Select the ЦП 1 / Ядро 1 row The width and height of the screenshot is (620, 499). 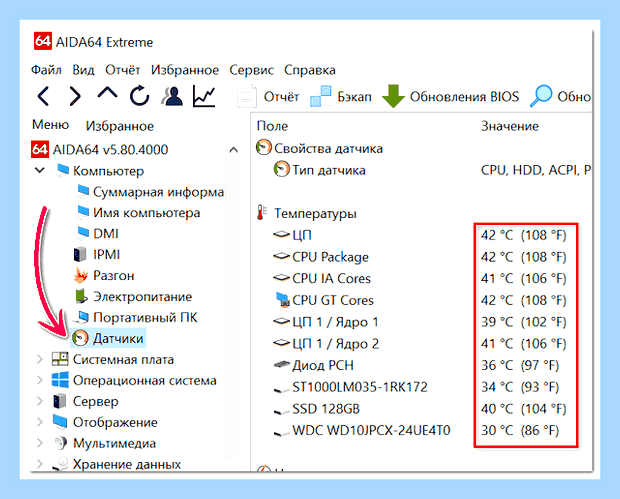[x=420, y=322]
